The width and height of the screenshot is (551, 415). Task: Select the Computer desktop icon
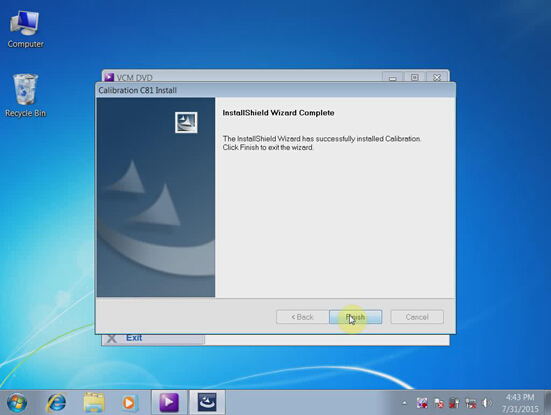pyautogui.click(x=25, y=29)
